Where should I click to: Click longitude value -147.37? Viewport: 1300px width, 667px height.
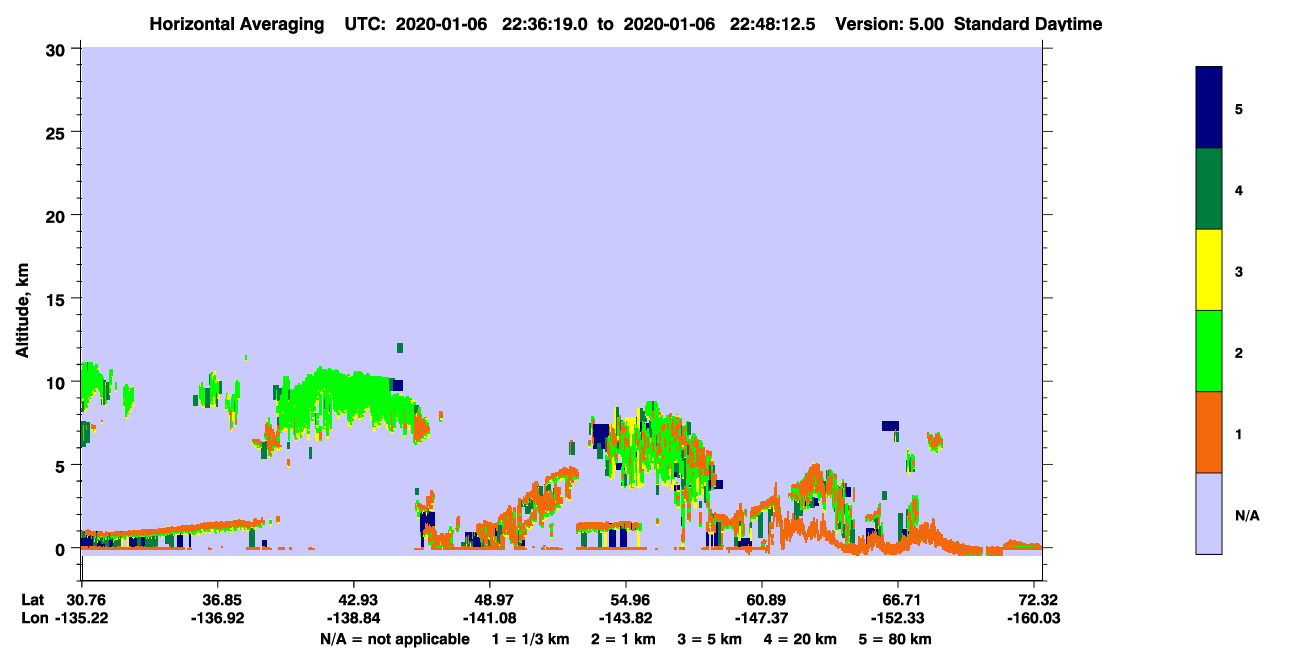coord(762,618)
